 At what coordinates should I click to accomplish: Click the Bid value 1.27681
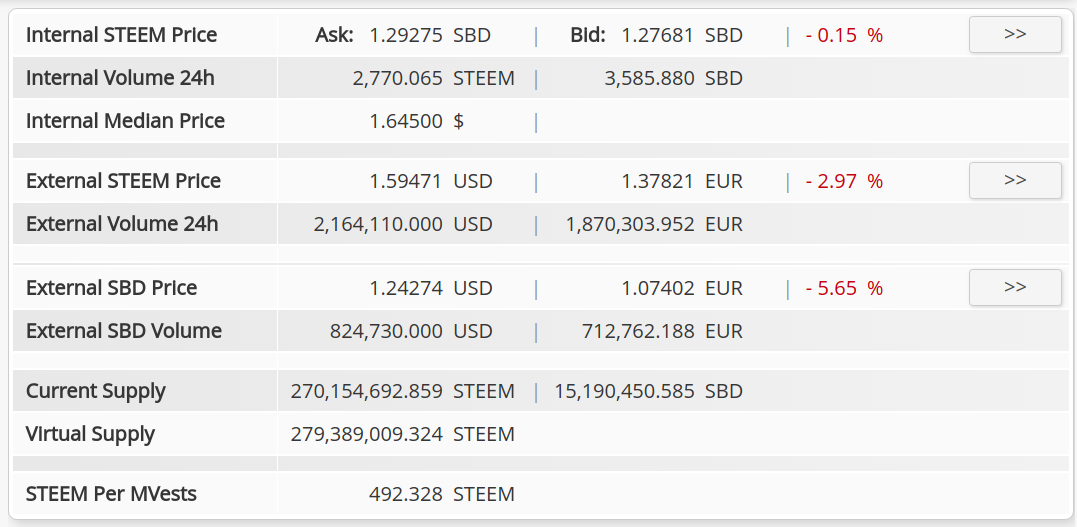(658, 35)
